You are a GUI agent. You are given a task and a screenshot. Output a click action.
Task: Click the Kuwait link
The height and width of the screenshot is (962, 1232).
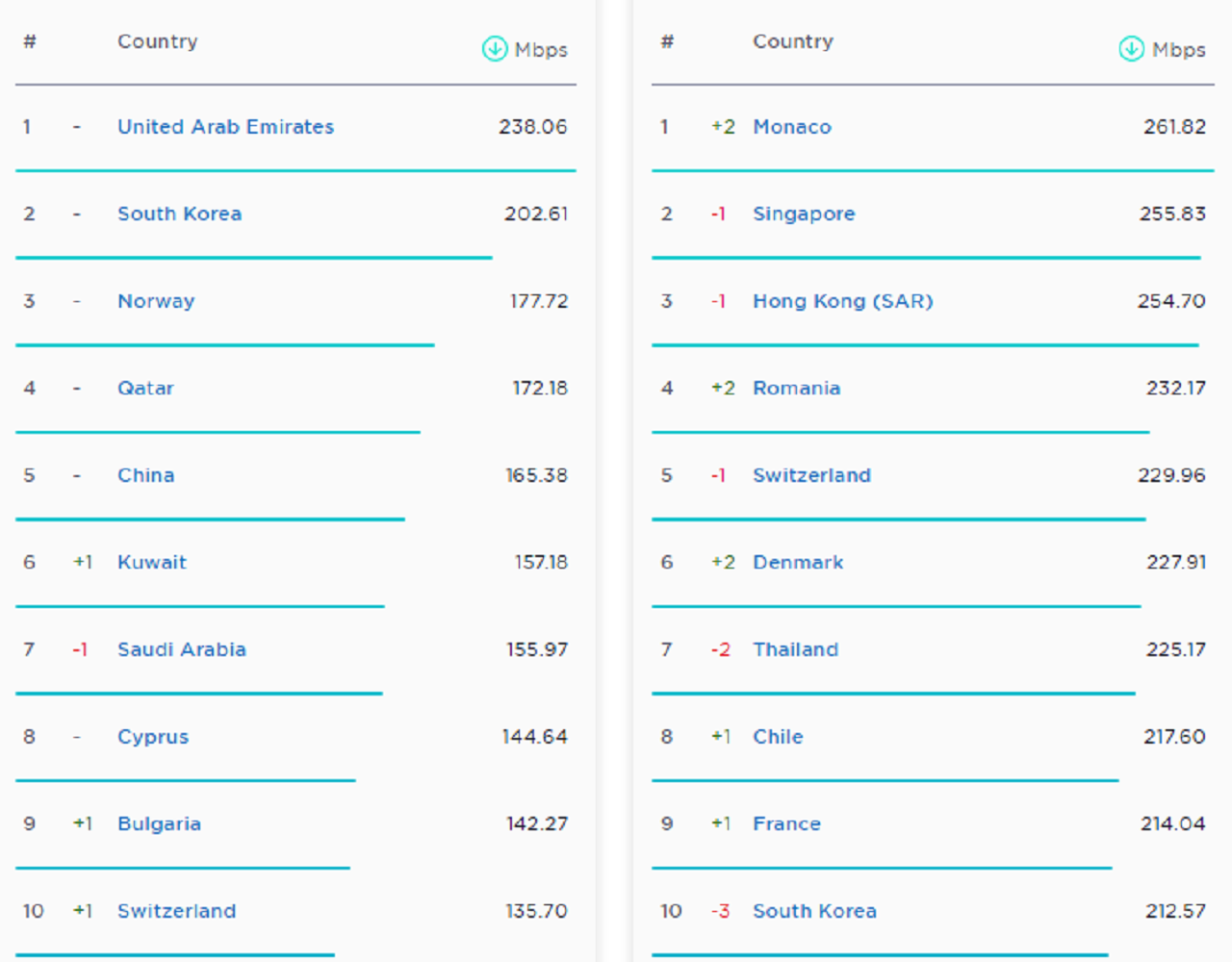click(x=151, y=562)
